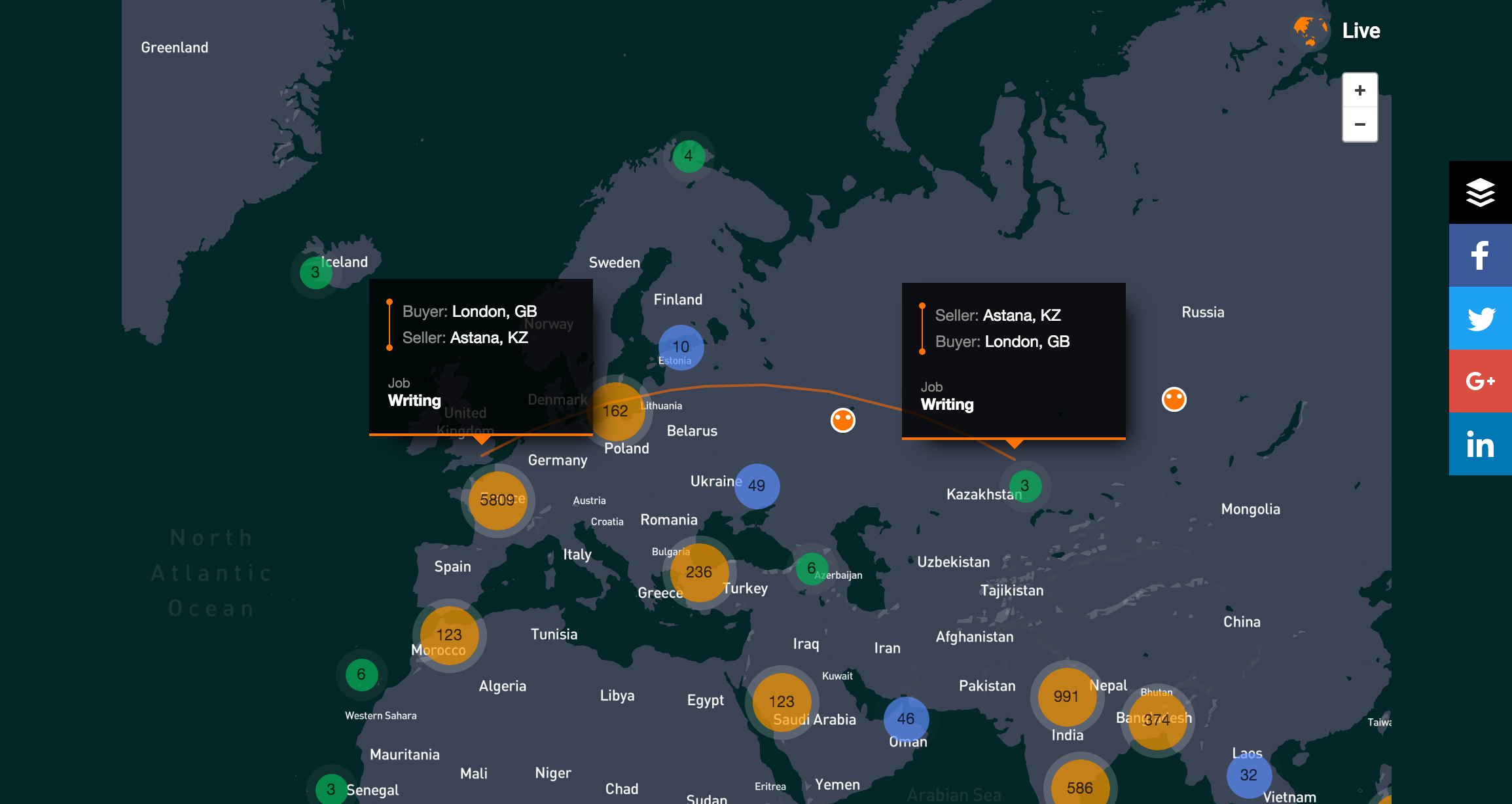Click the Mongolia map label
This screenshot has width=1512, height=804.
click(x=1251, y=509)
